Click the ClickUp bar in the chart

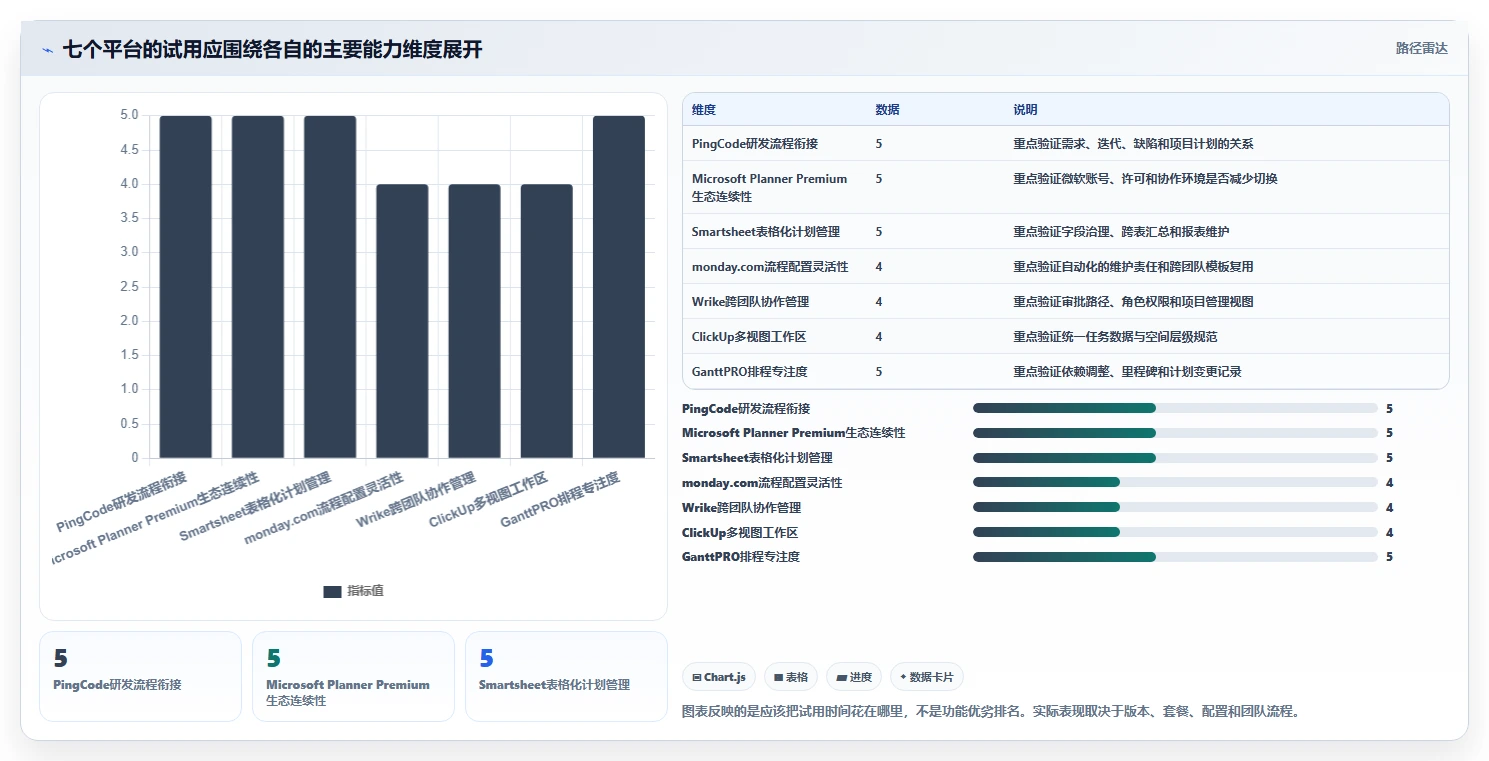547,321
